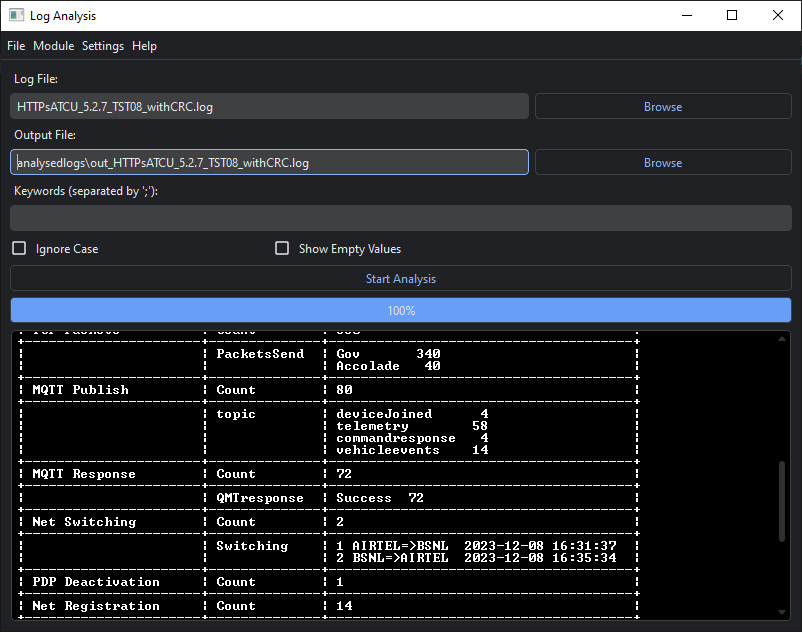Click the 'telemetry' topic entry
The height and width of the screenshot is (632, 802).
[x=372, y=426]
